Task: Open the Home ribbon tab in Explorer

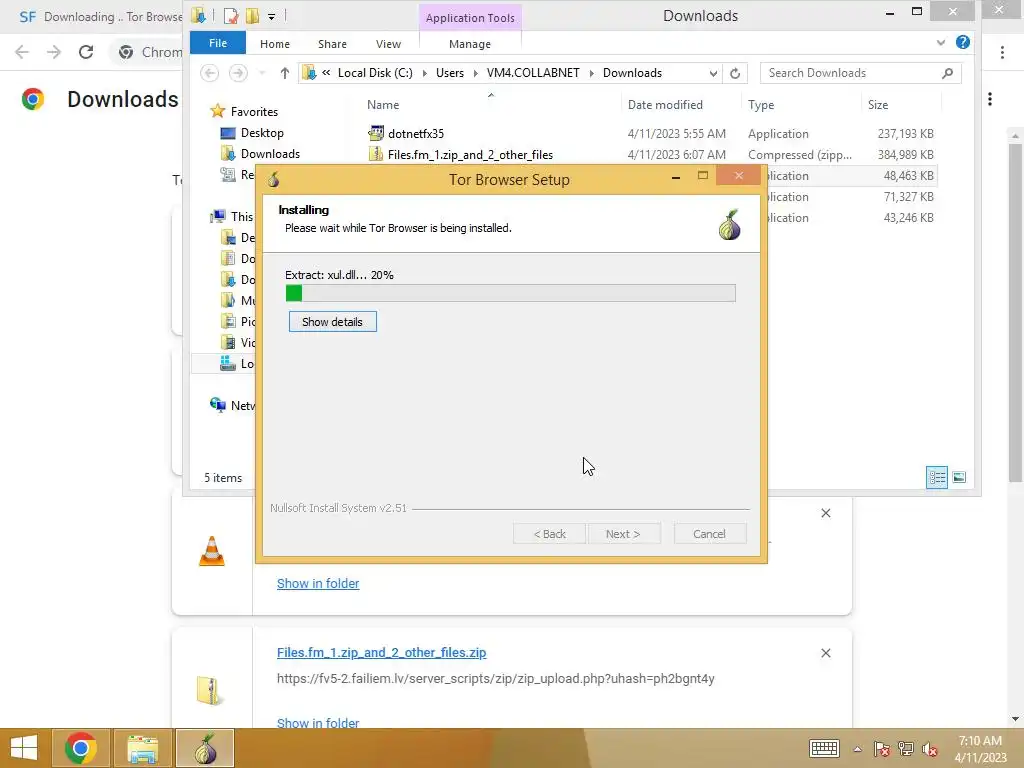Action: point(274,44)
